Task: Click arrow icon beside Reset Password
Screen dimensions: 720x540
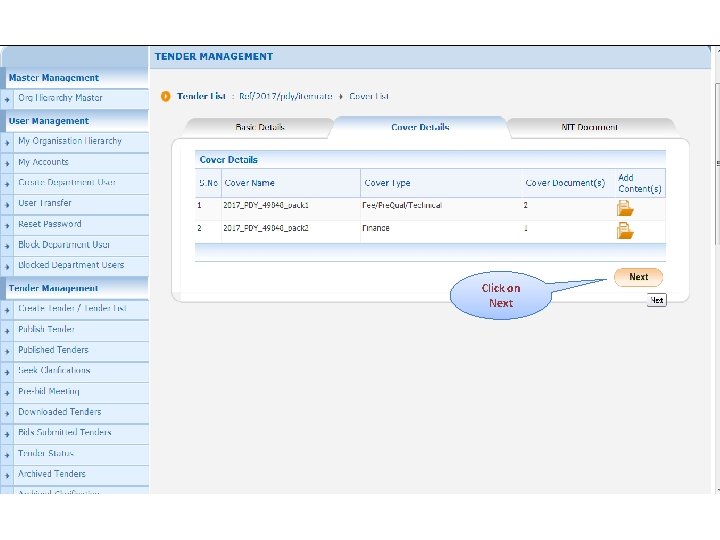Action: pyautogui.click(x=7, y=225)
